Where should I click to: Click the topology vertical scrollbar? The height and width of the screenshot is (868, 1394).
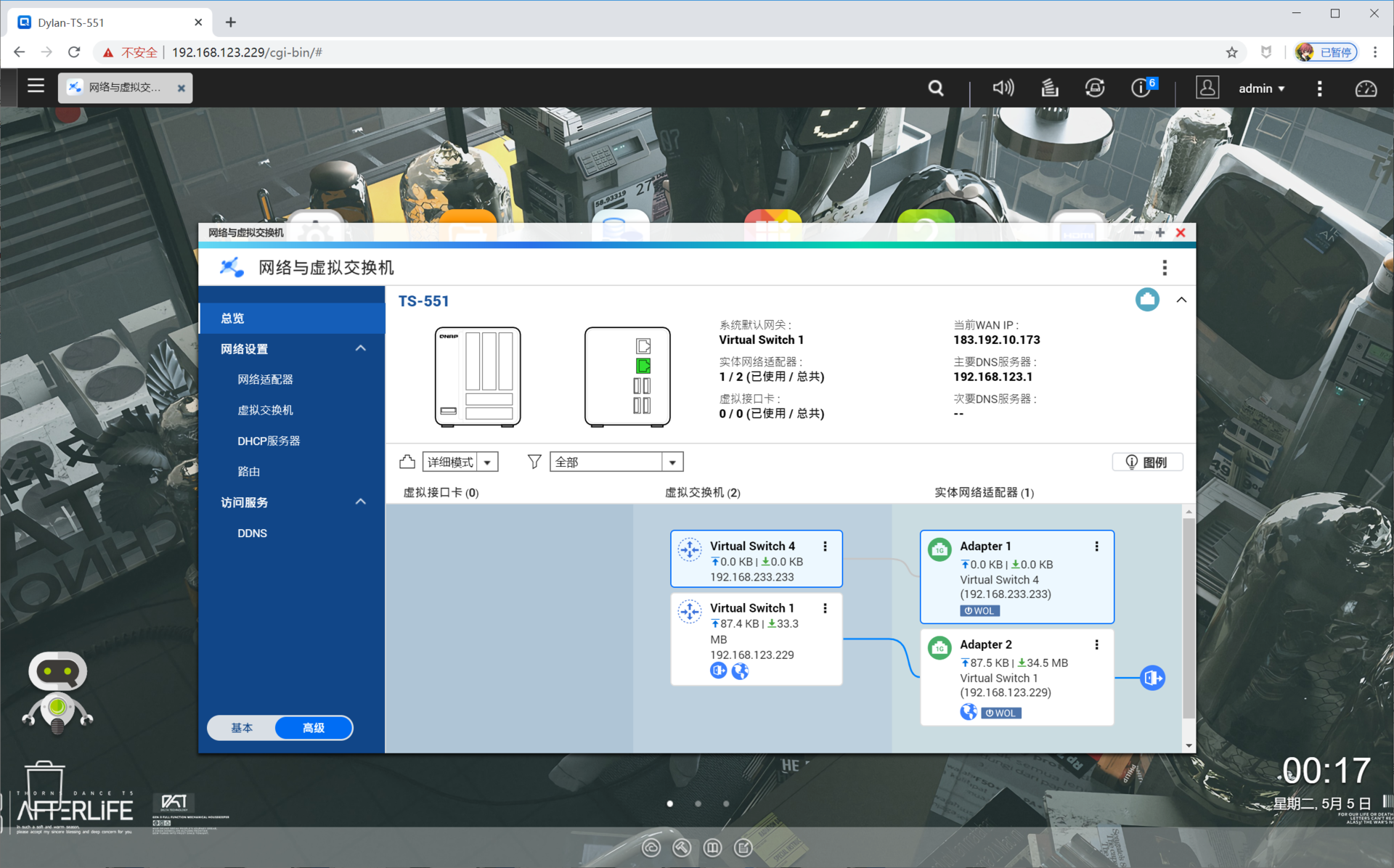click(x=1189, y=617)
